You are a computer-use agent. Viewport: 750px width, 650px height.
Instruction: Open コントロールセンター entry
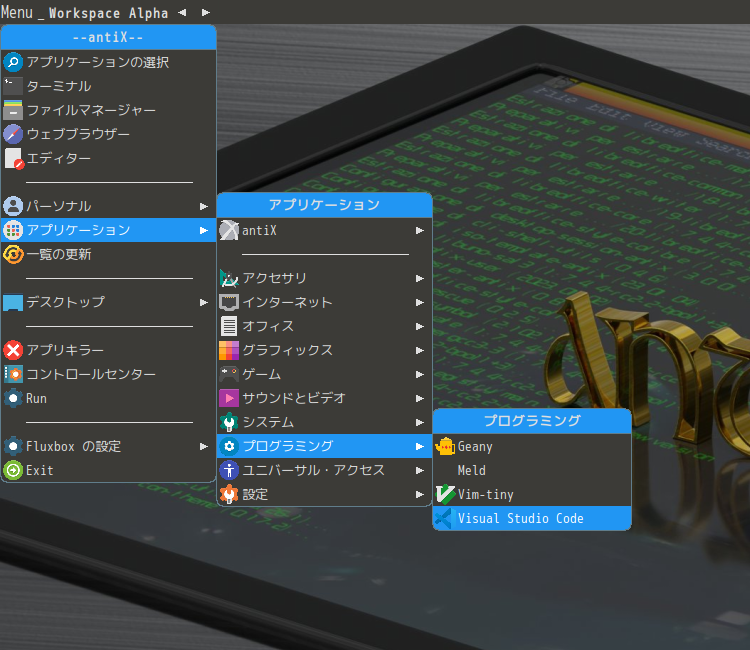pos(109,374)
